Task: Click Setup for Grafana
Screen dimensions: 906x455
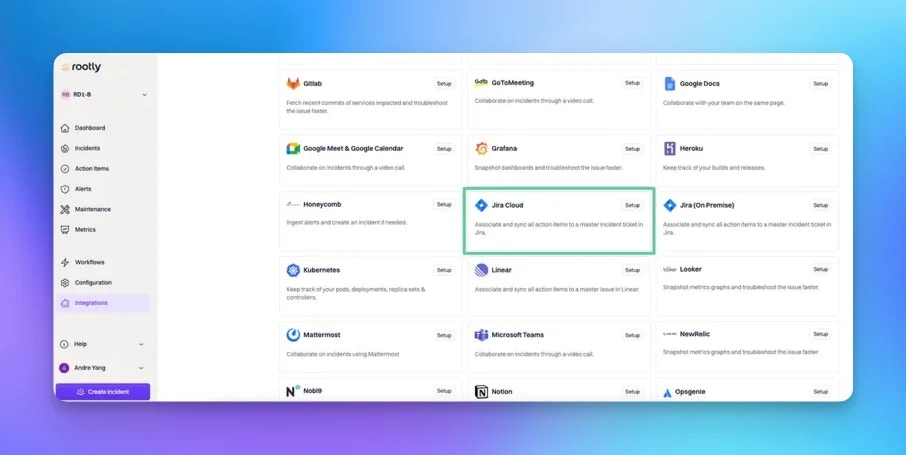Action: [632, 149]
